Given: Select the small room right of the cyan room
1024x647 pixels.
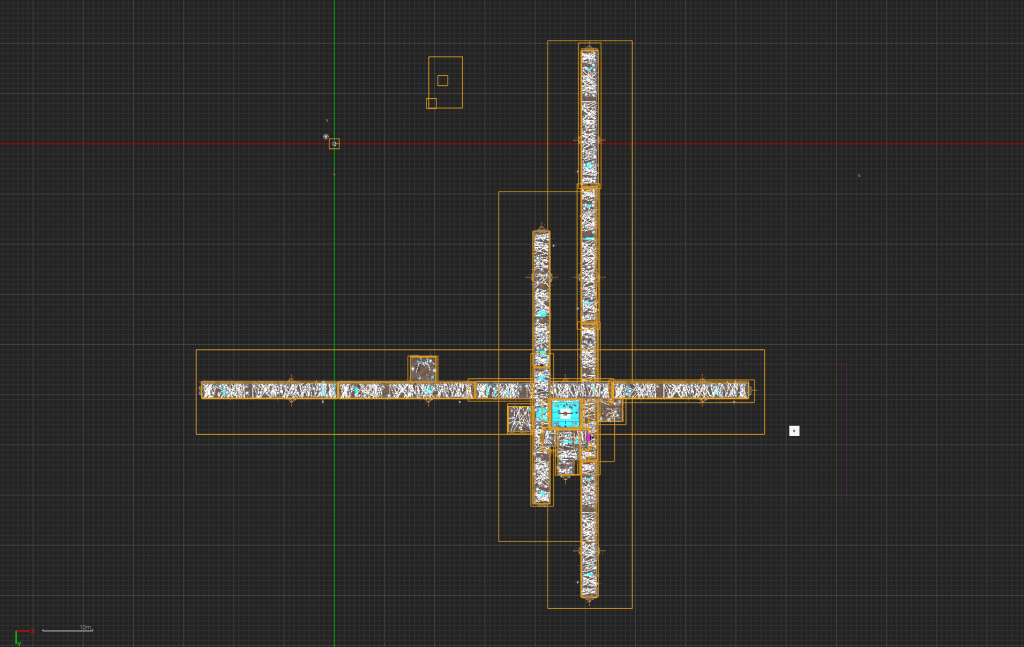Looking at the screenshot, I should (610, 411).
